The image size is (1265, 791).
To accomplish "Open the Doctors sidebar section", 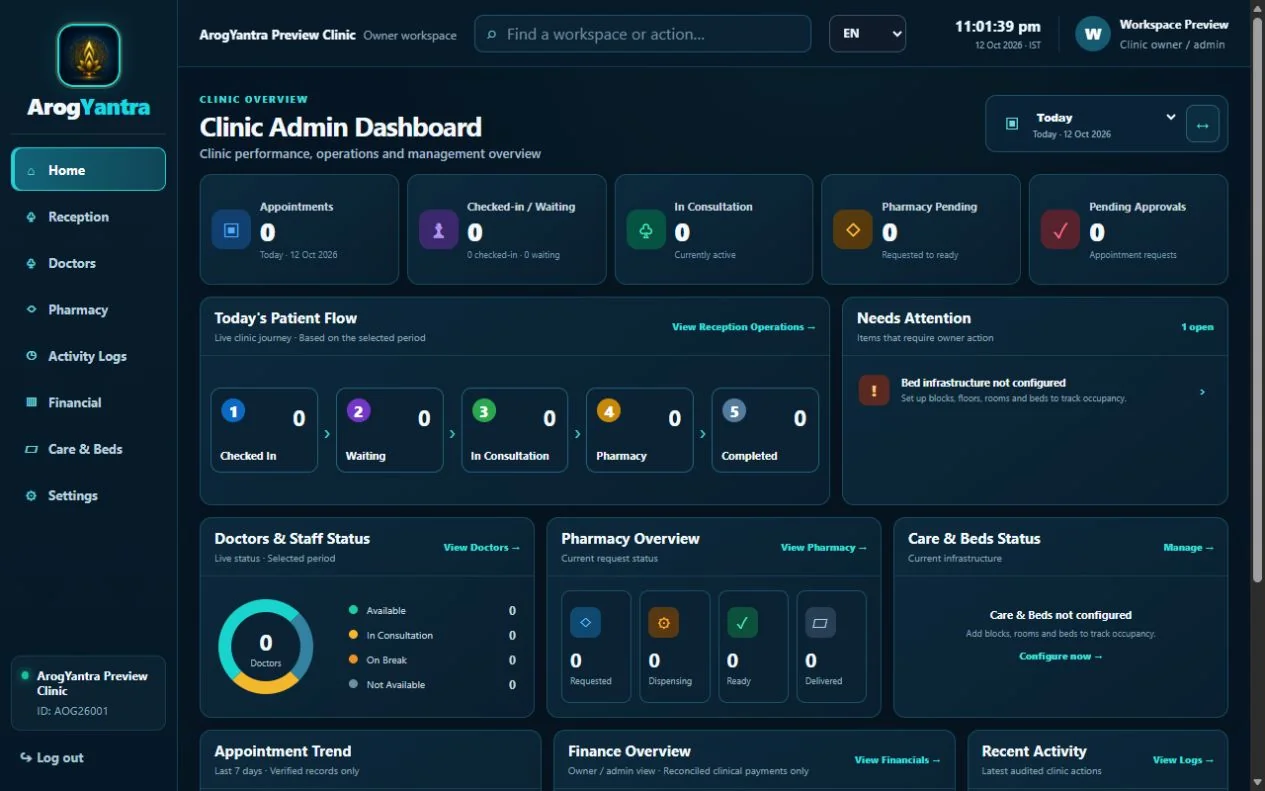I will pos(88,263).
